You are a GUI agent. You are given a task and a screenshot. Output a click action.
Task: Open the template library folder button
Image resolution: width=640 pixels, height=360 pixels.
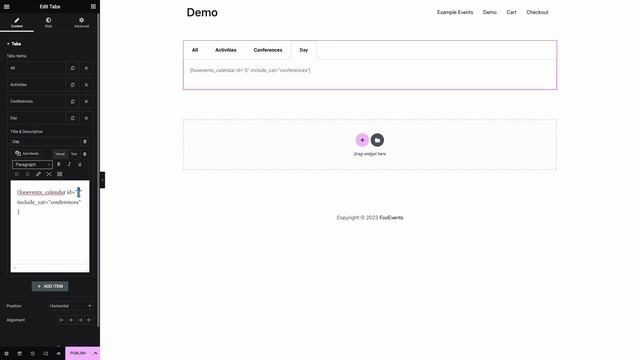pyautogui.click(x=377, y=140)
